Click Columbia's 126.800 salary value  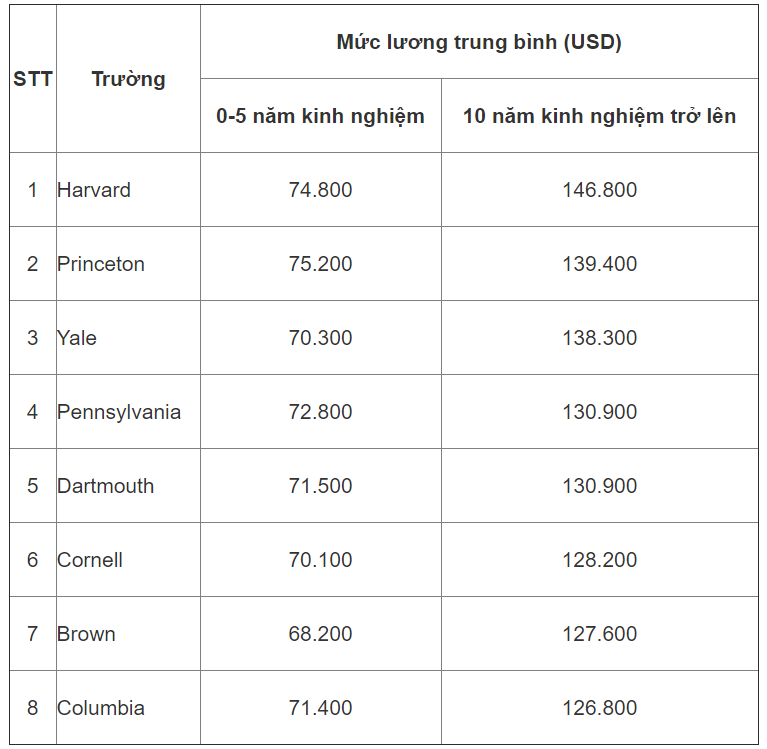pyautogui.click(x=599, y=708)
